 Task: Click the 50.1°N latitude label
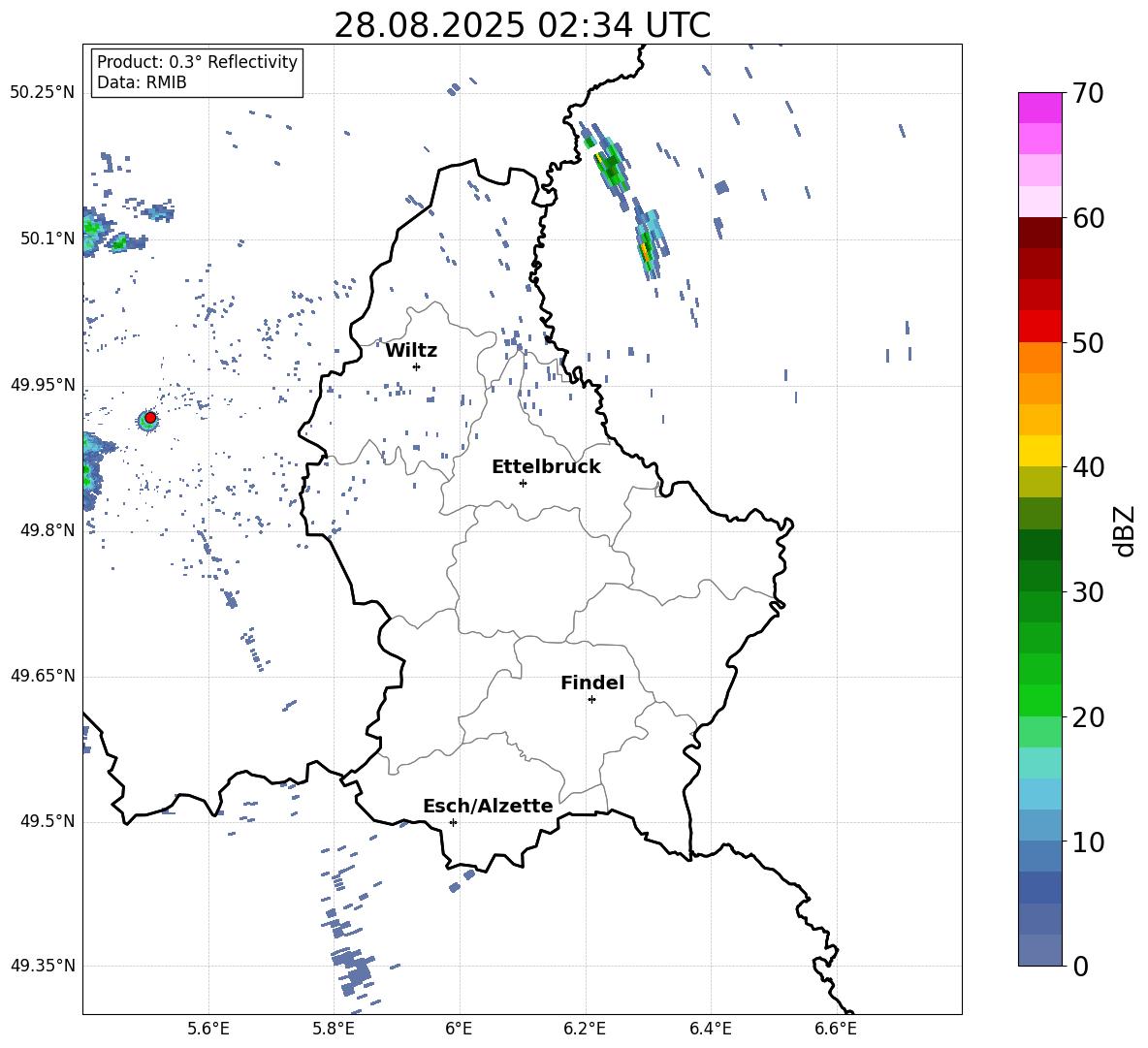[47, 239]
